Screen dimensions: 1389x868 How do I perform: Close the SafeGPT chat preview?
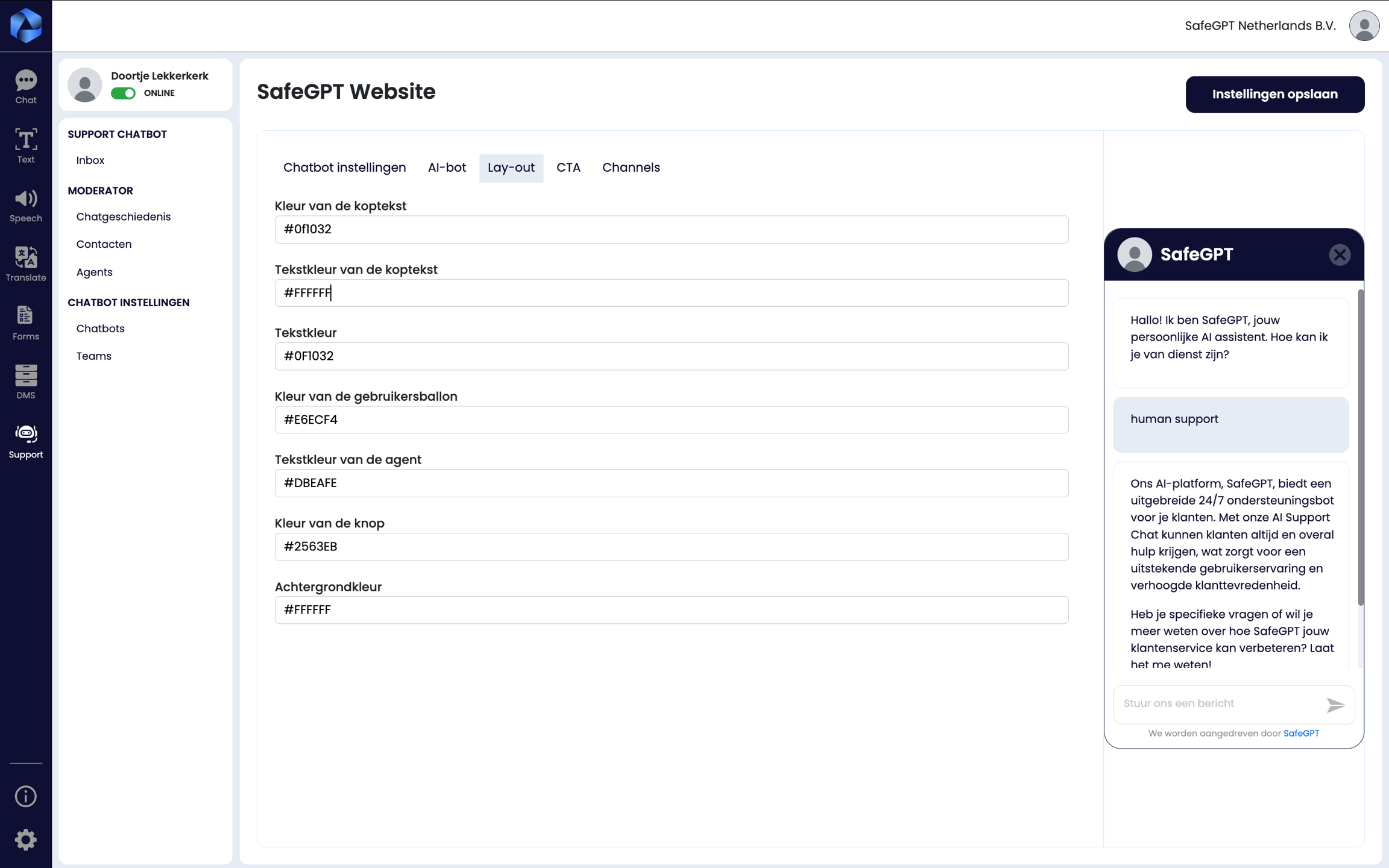[x=1340, y=254]
